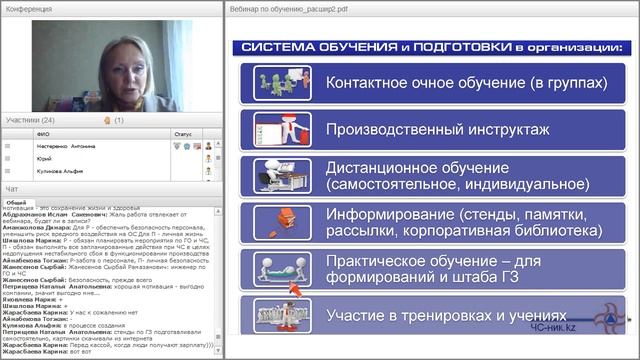
Task: Collapse the Чат panel header
Action: (112, 189)
